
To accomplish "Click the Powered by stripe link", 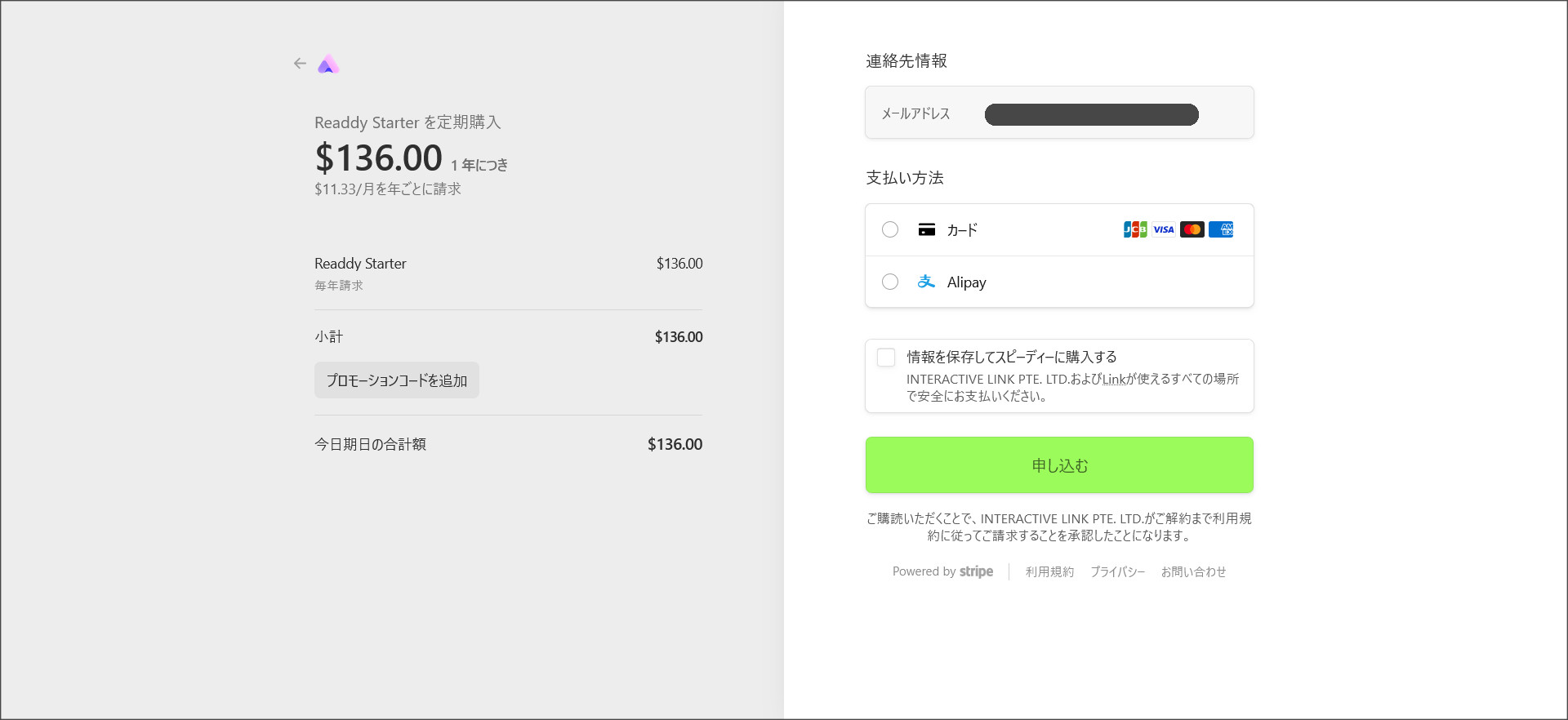I will [x=942, y=572].
